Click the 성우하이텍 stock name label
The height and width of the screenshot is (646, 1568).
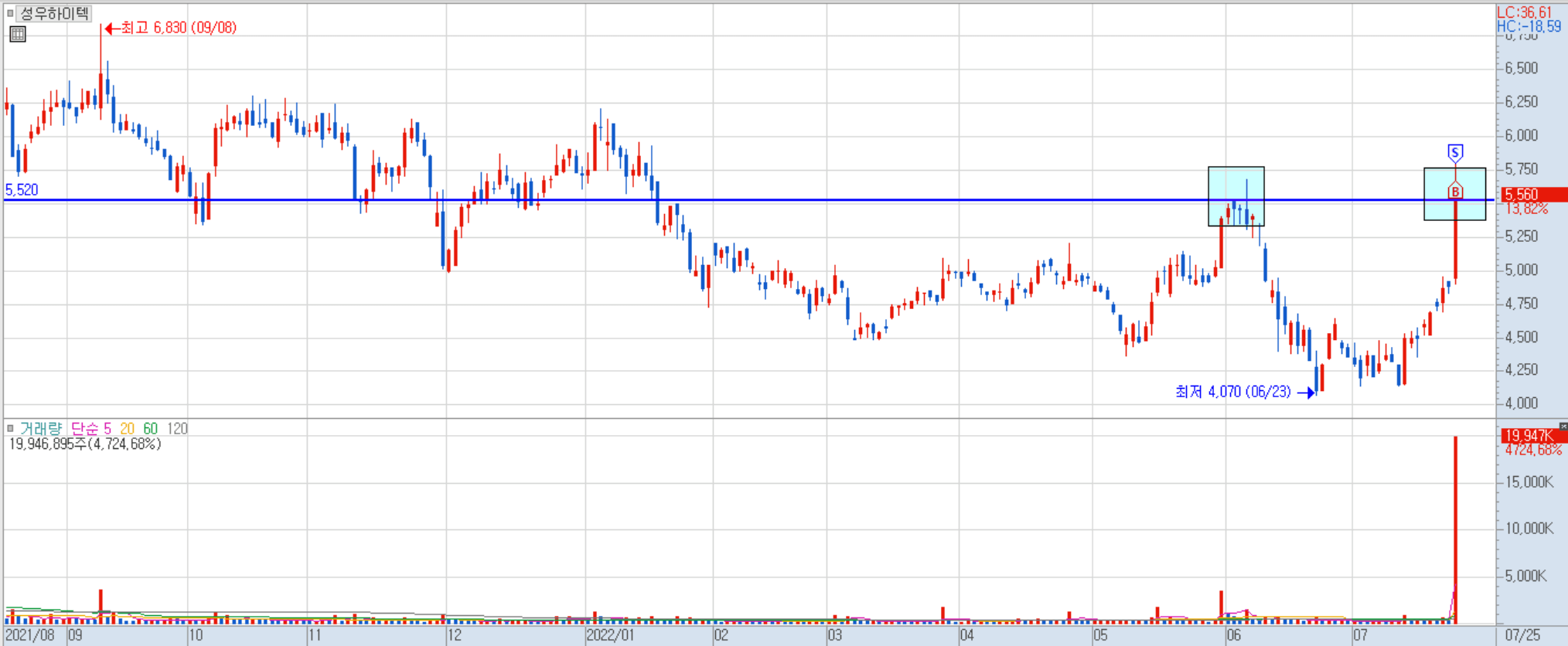coord(54,13)
